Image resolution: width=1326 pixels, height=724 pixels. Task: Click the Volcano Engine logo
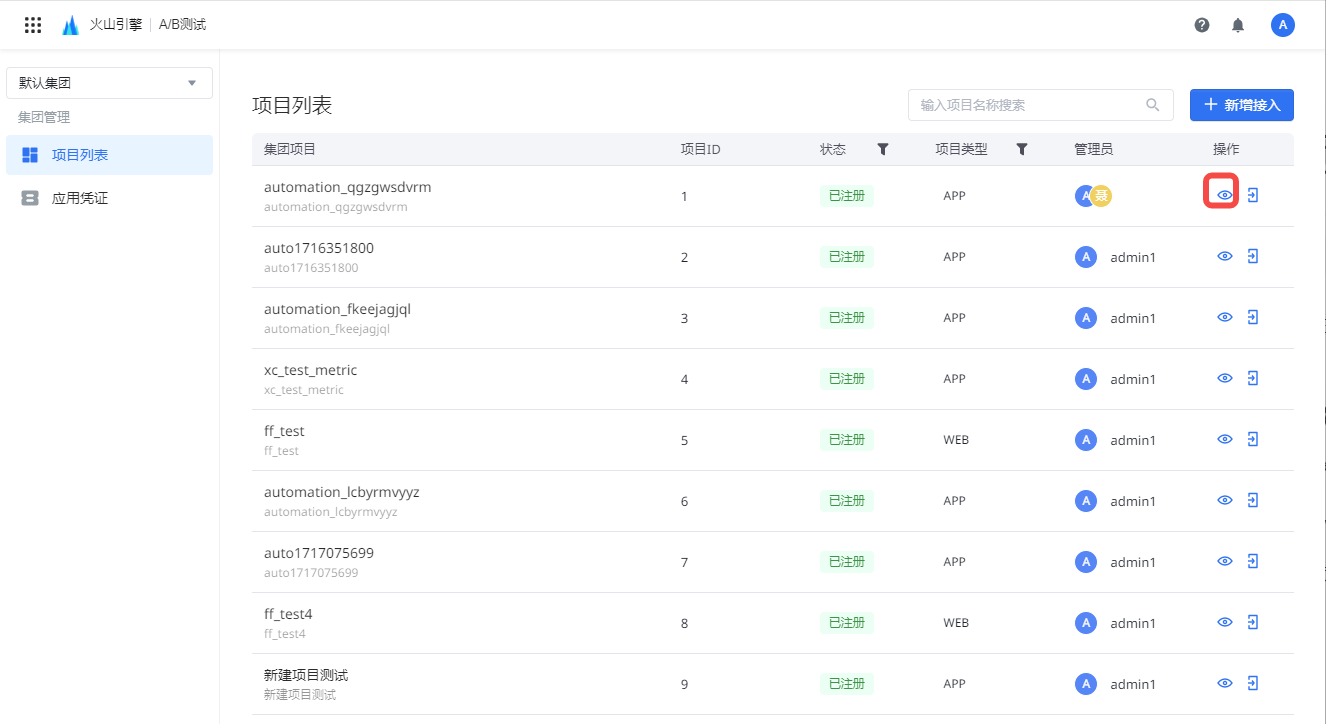coord(70,25)
